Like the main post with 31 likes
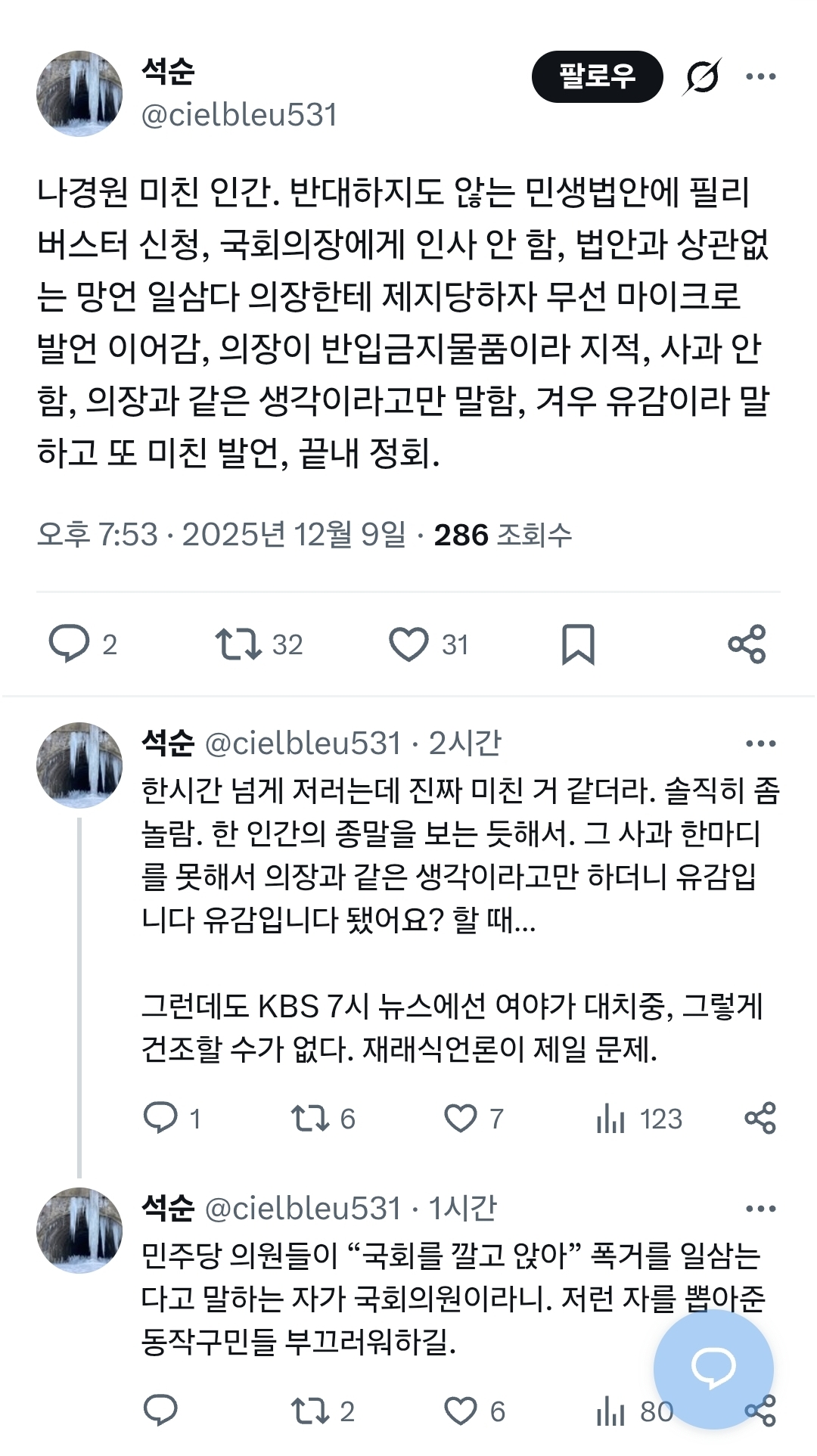Screen dimensions: 817x1456 tap(408, 644)
